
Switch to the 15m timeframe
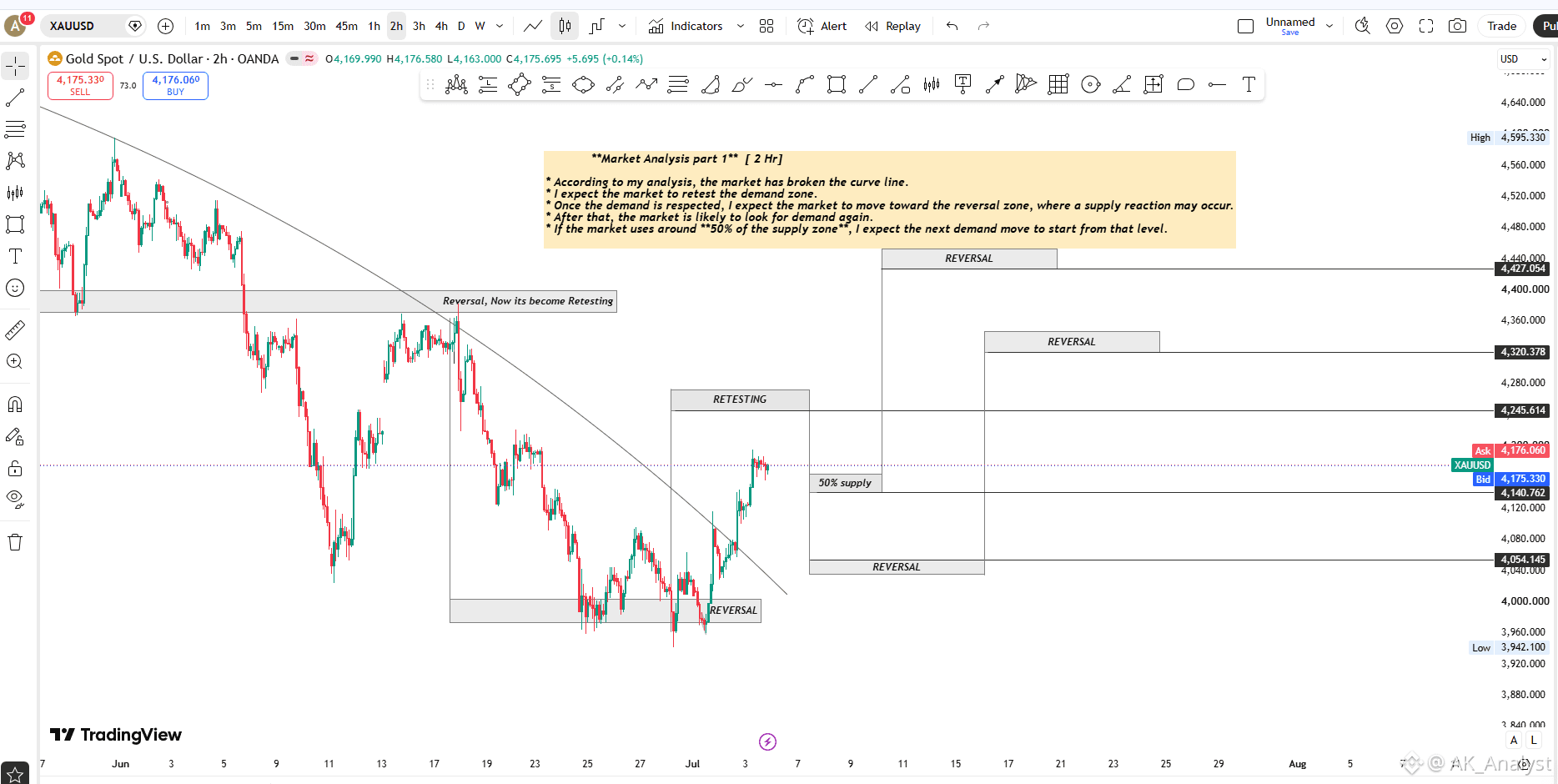(x=283, y=26)
